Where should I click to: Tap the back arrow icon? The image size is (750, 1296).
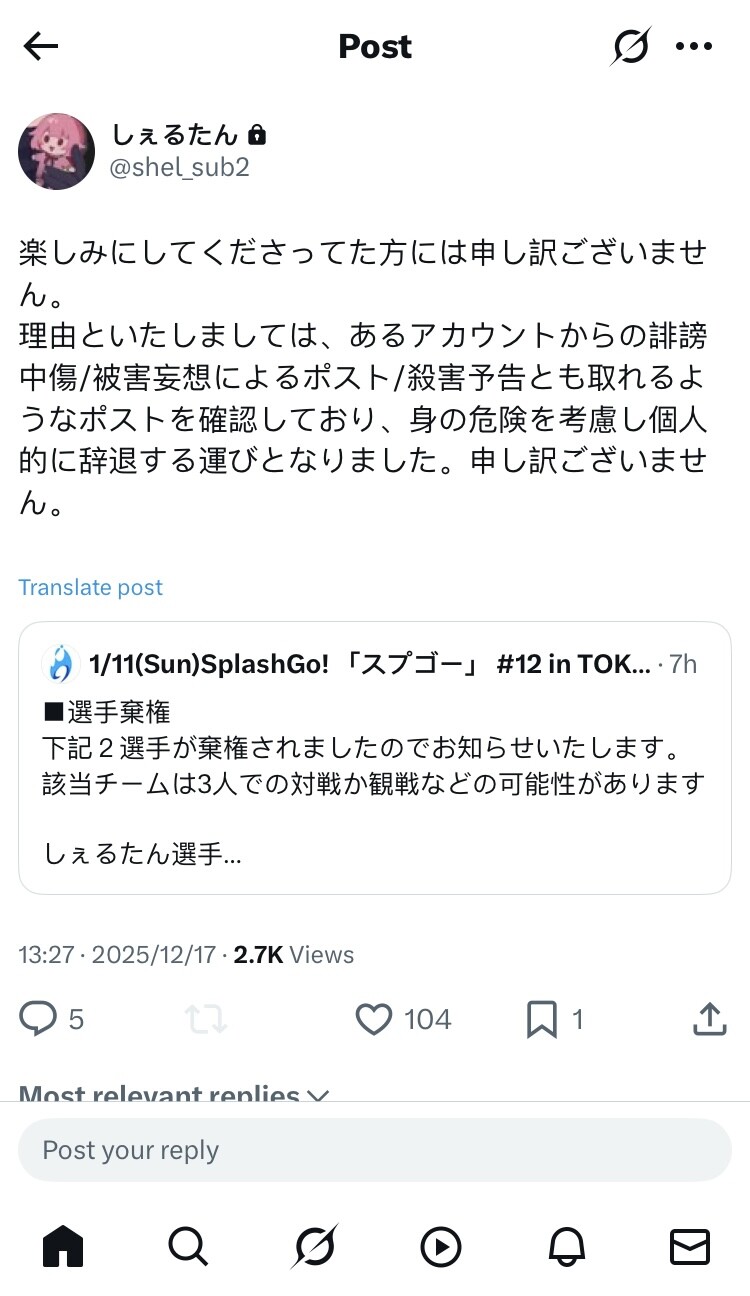41,47
